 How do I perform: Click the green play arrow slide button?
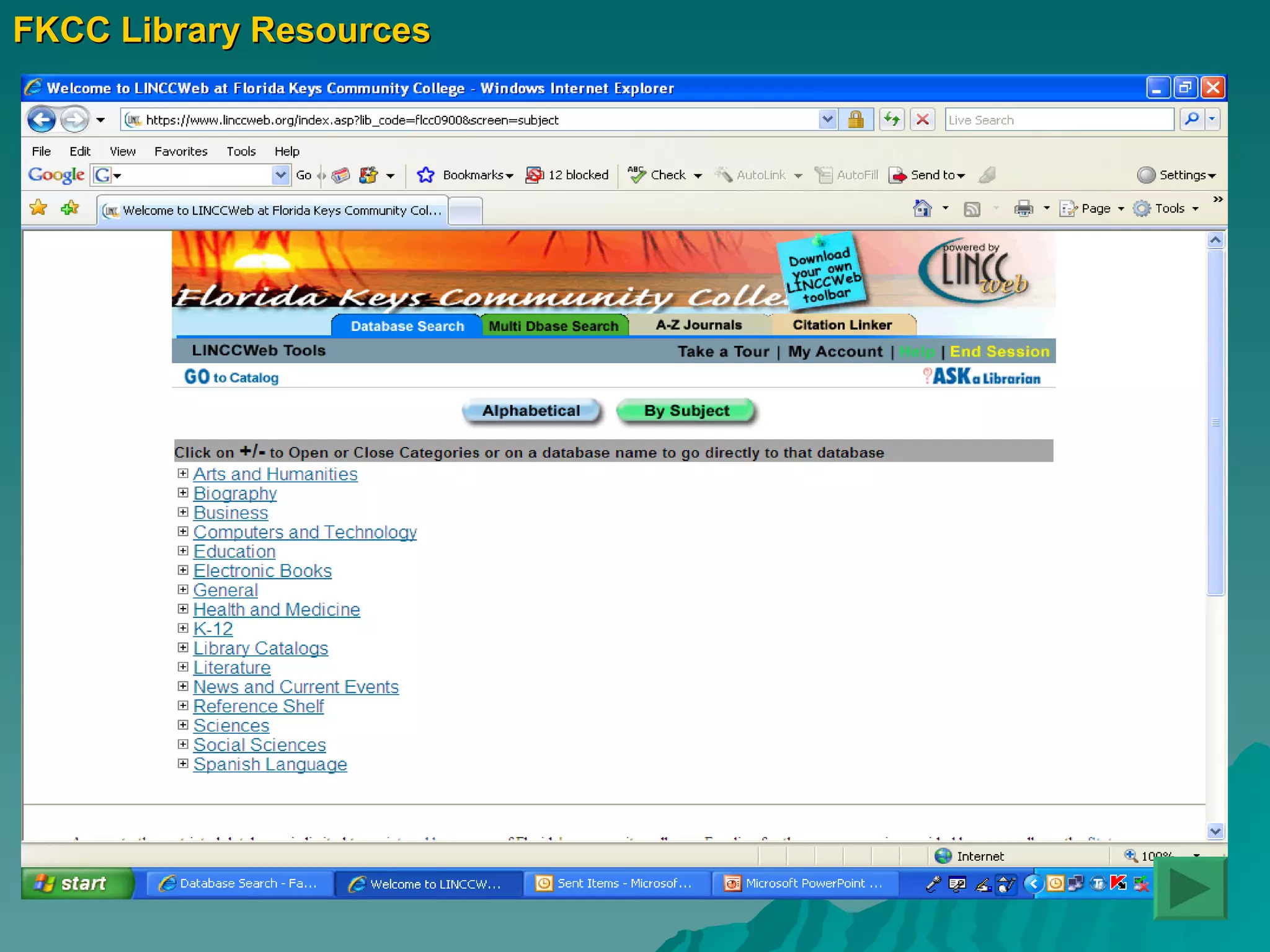1190,888
